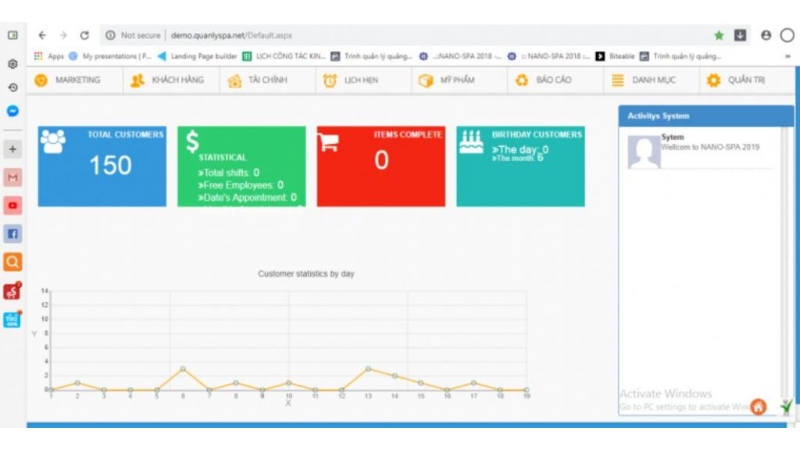Viewport: 800px width, 450px height.
Task: Open the TÀI CHÍNH menu
Action: (258, 80)
